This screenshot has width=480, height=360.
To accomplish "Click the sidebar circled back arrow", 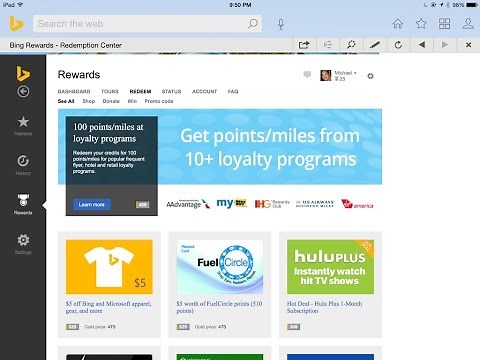I will 23,91.
